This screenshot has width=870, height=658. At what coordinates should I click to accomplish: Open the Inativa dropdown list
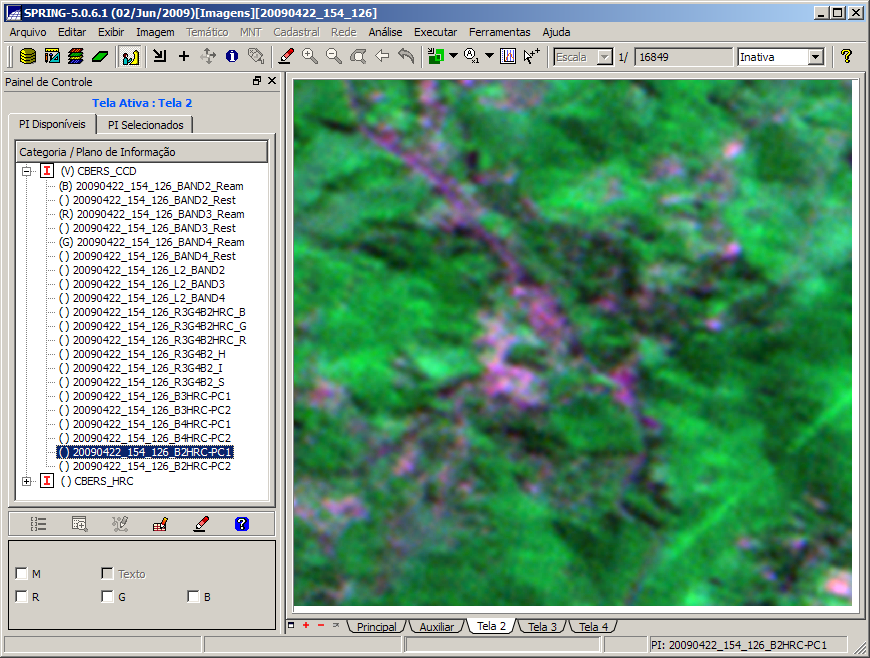pos(815,57)
